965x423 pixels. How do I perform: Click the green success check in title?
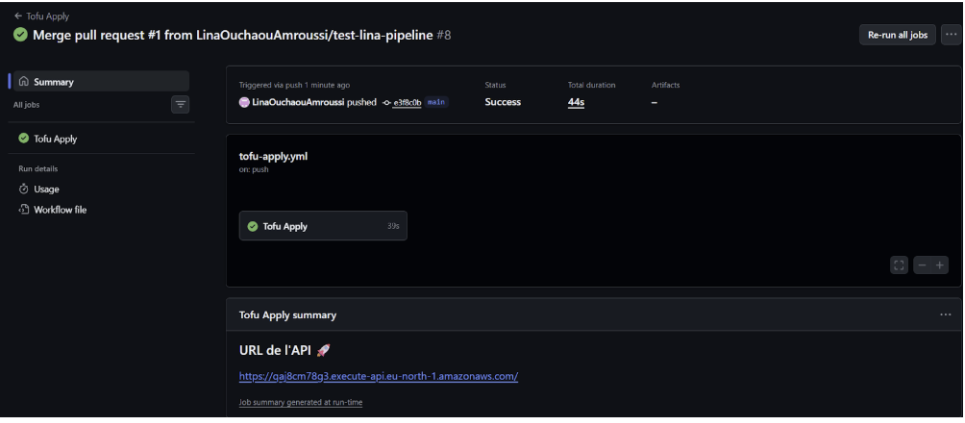pos(20,35)
